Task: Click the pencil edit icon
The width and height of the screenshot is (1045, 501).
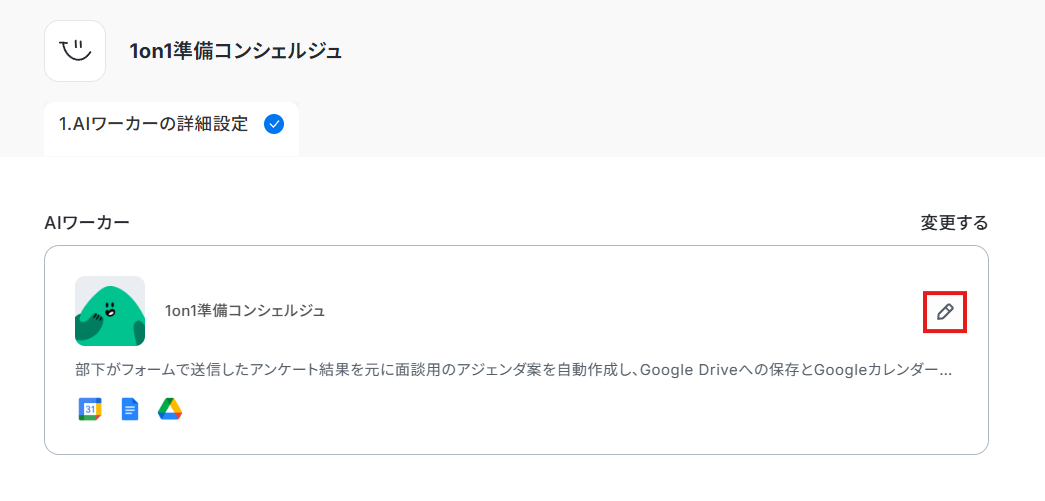Action: (x=945, y=312)
